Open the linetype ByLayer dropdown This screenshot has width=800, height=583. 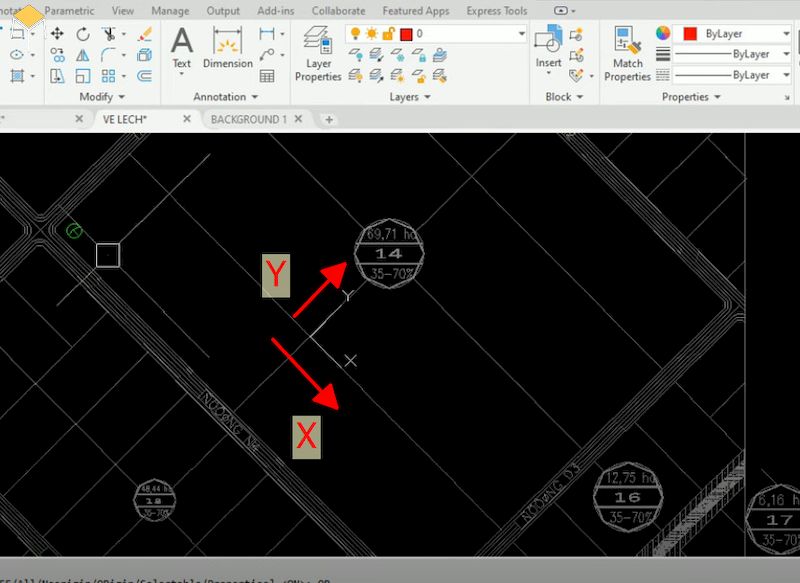coord(786,75)
